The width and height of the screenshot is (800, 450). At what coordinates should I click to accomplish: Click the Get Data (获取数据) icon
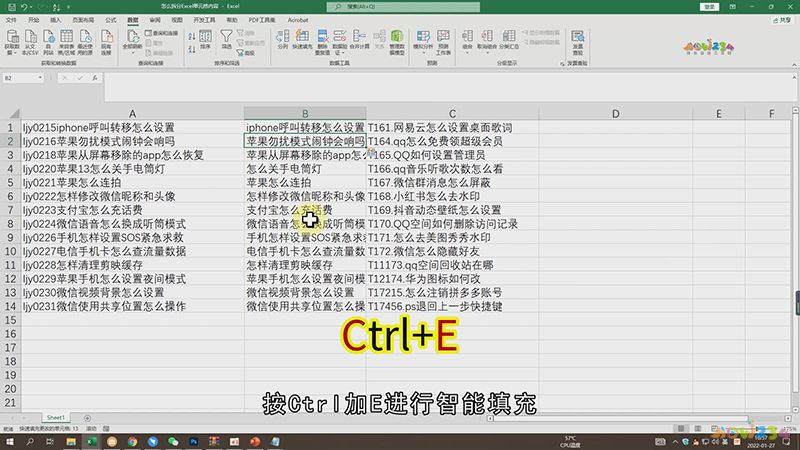click(12, 37)
